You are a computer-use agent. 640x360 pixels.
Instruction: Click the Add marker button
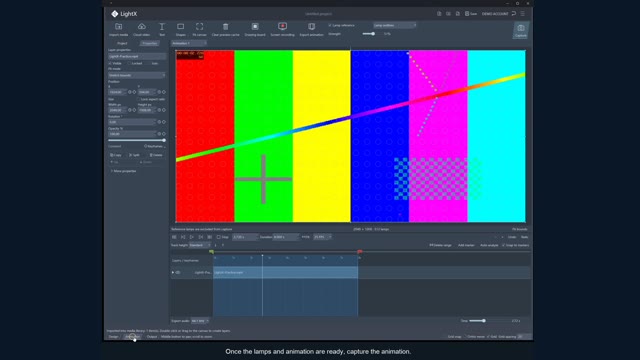coord(466,245)
